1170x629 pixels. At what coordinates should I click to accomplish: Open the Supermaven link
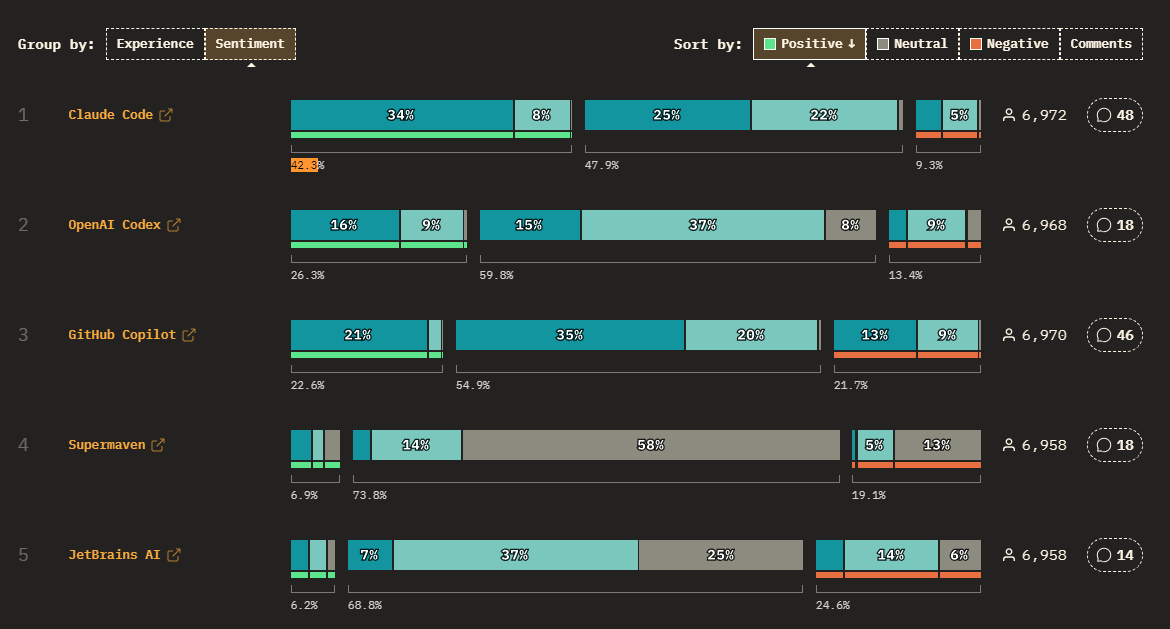click(x=107, y=445)
